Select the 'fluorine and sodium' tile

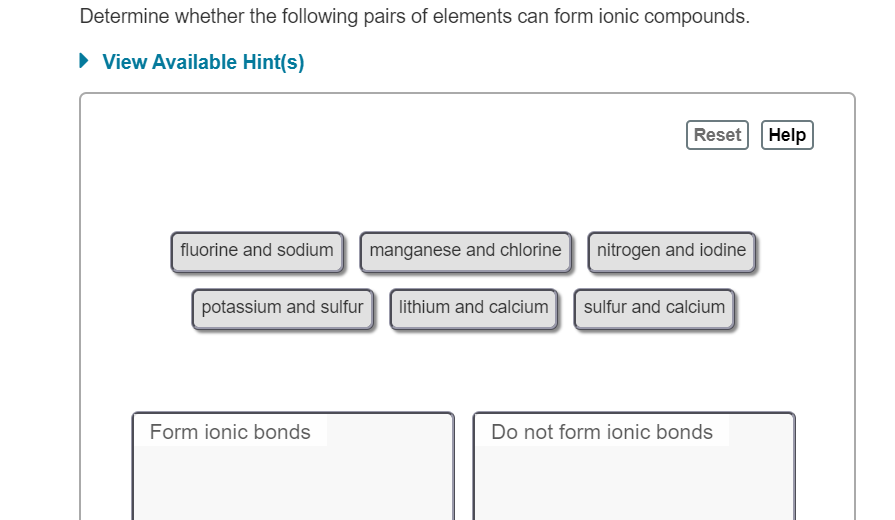(257, 251)
